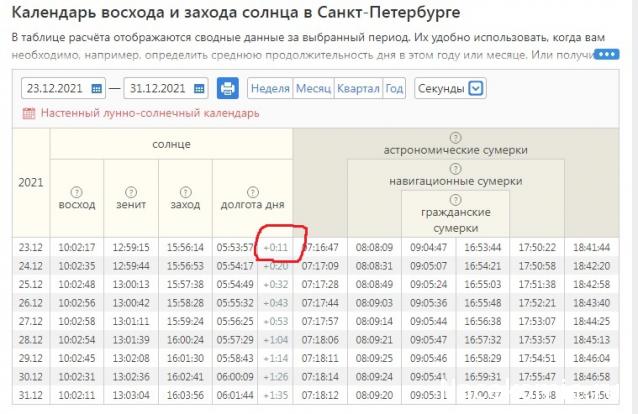Select the Месяц period tab
Viewport: 638px width, 414px height.
[313, 88]
